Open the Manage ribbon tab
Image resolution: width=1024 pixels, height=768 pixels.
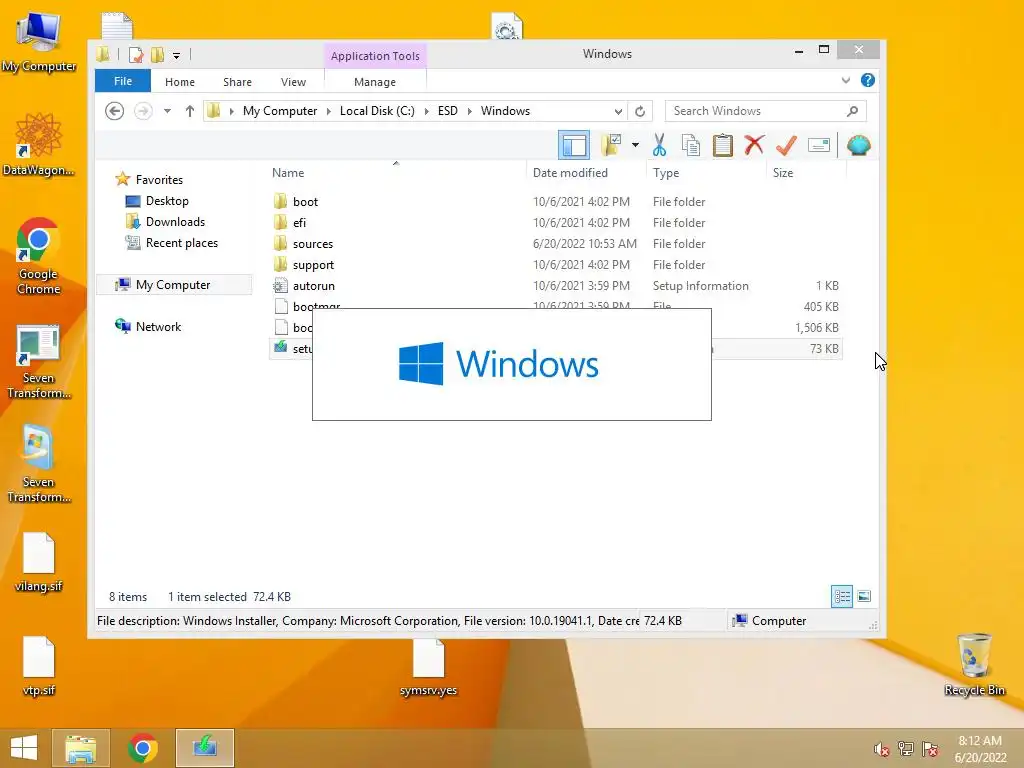point(375,82)
